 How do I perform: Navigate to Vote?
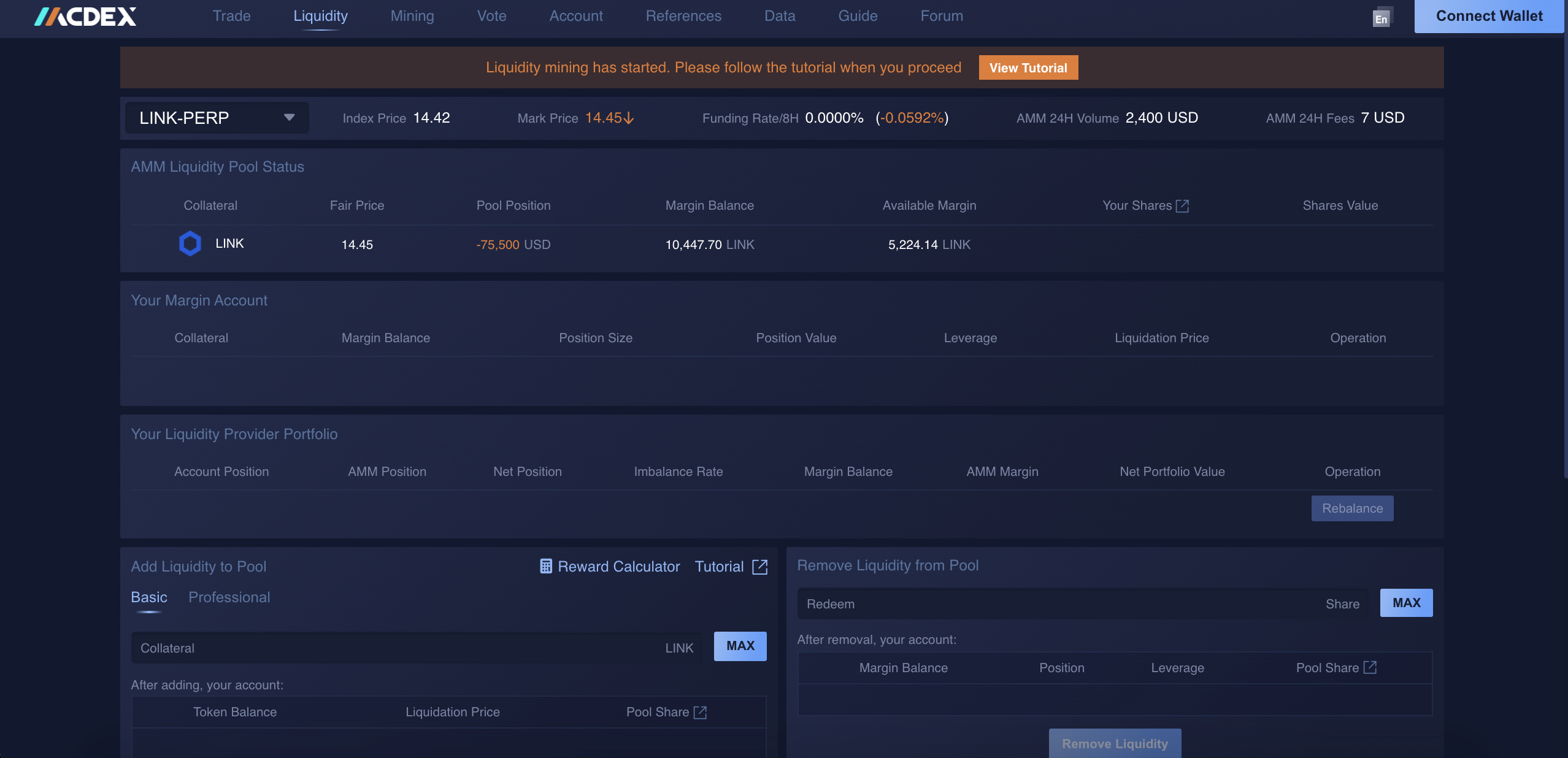492,16
